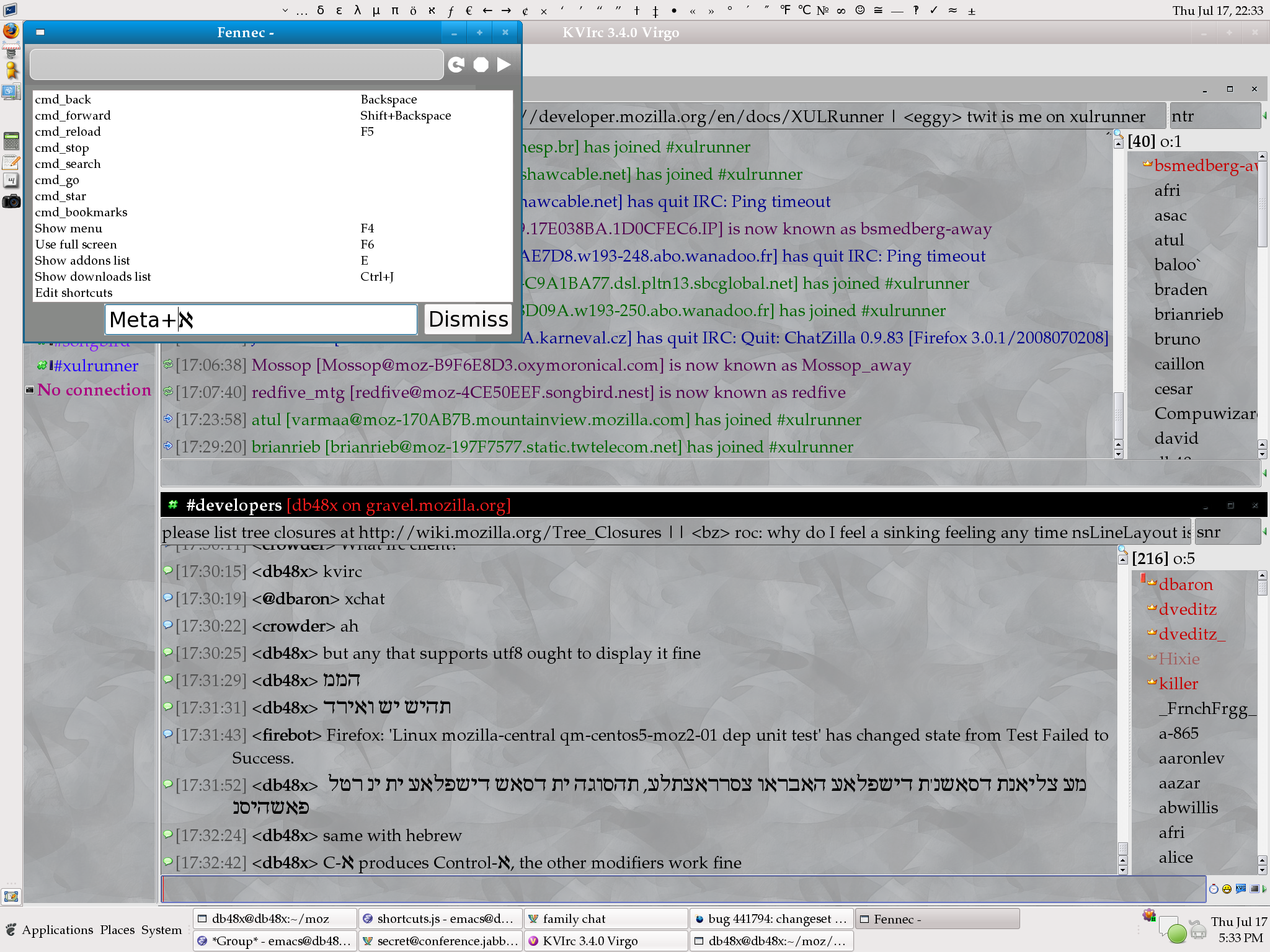
Task: Click the right arrow palette character
Action: click(506, 11)
